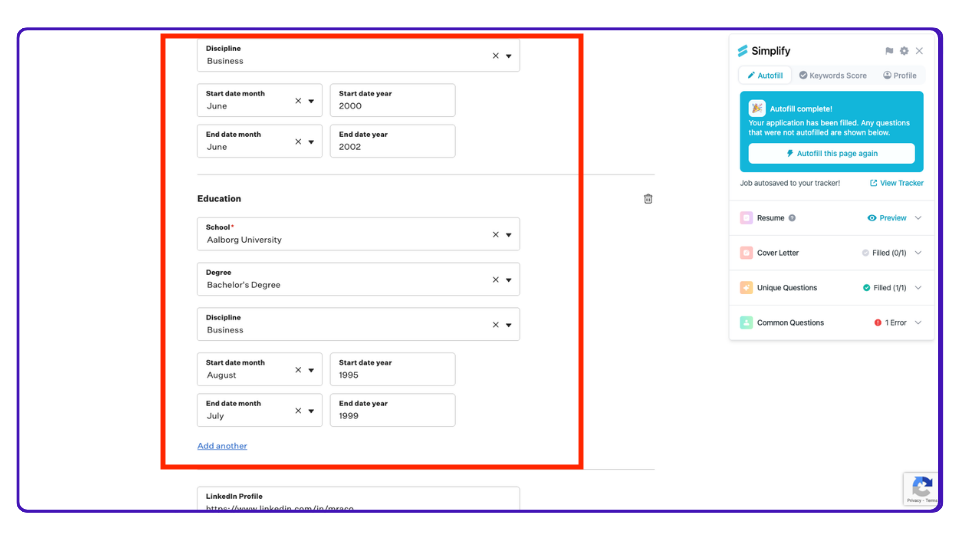
Task: Click the Cover Letter Filled (0/1) status
Action: click(x=884, y=253)
